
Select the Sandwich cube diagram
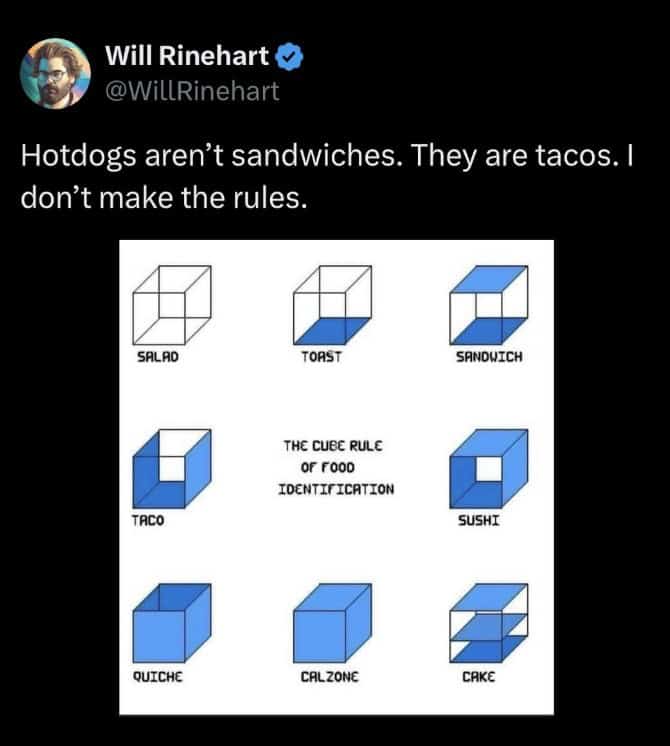coord(489,304)
